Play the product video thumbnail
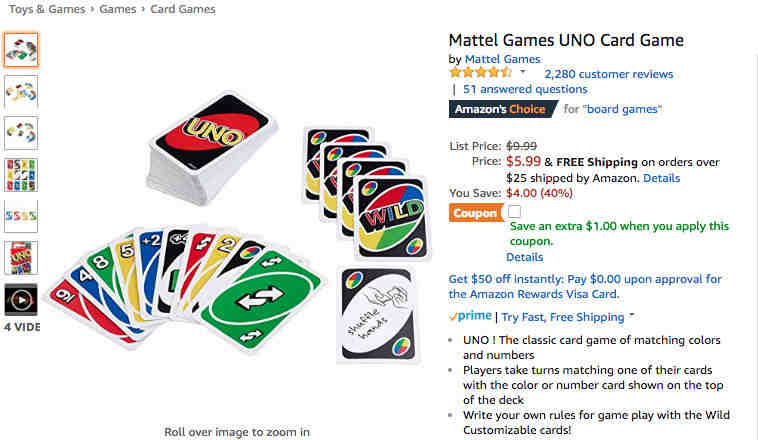758x440 pixels. [21, 300]
